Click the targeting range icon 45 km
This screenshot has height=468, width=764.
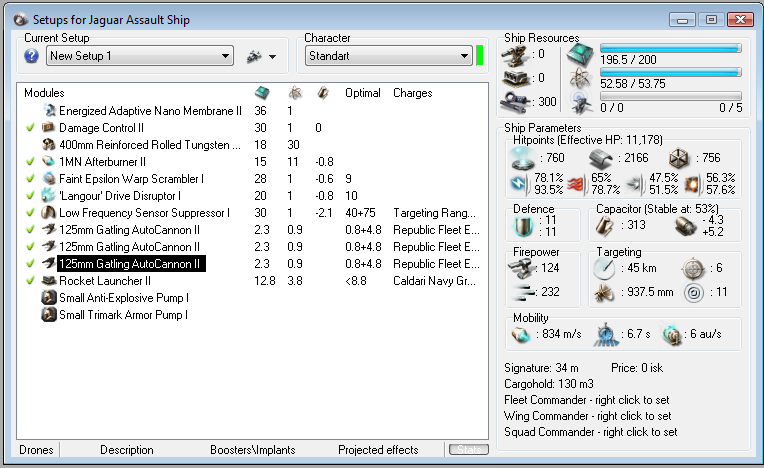click(x=604, y=268)
